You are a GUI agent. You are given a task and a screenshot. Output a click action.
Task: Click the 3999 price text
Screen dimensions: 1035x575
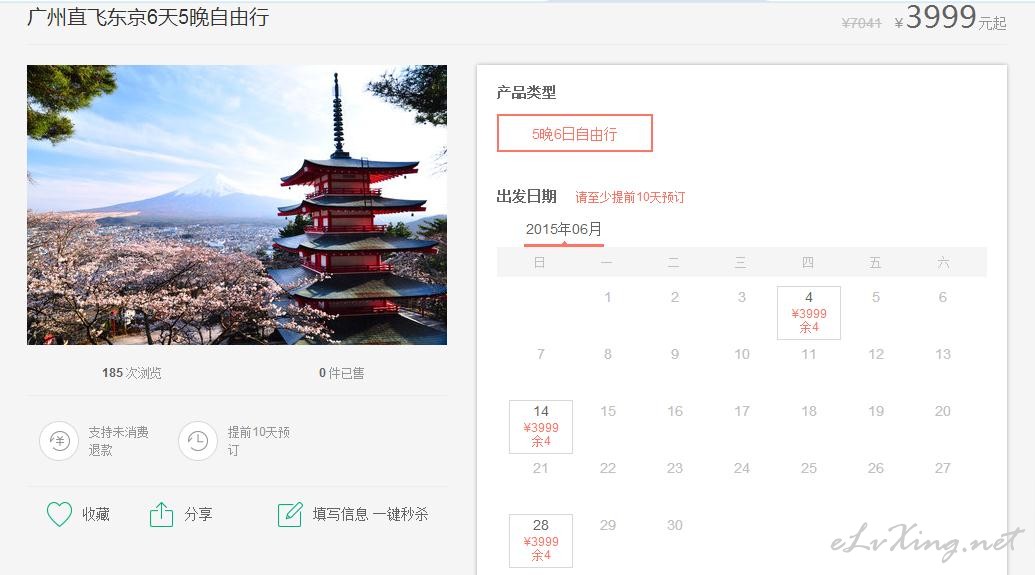941,17
